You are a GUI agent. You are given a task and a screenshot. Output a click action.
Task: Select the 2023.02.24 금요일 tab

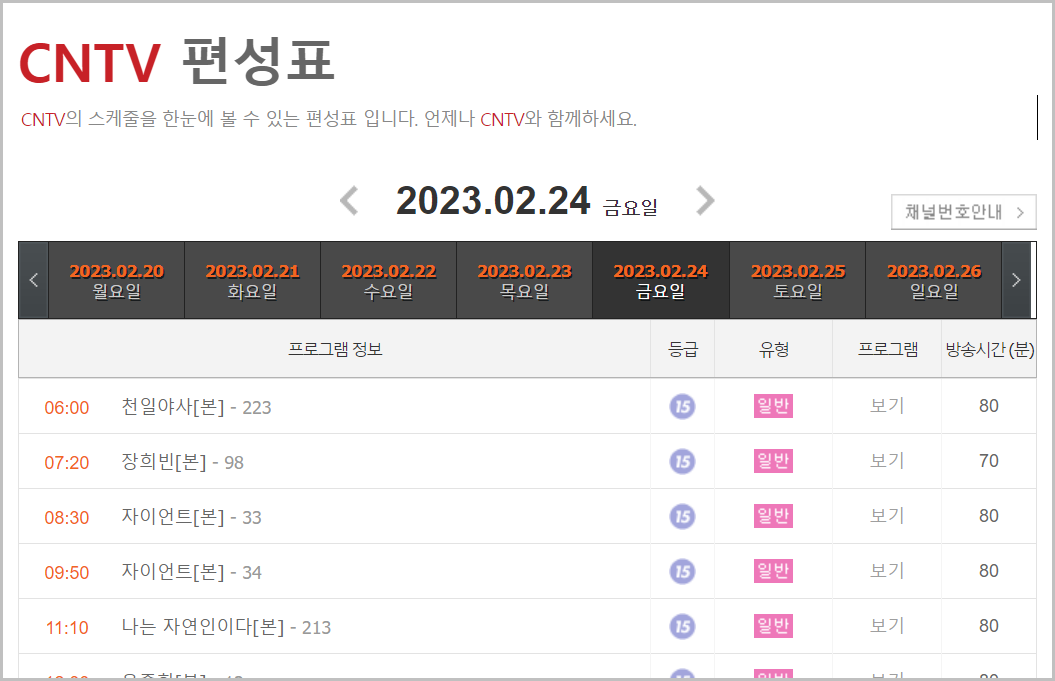pos(661,280)
